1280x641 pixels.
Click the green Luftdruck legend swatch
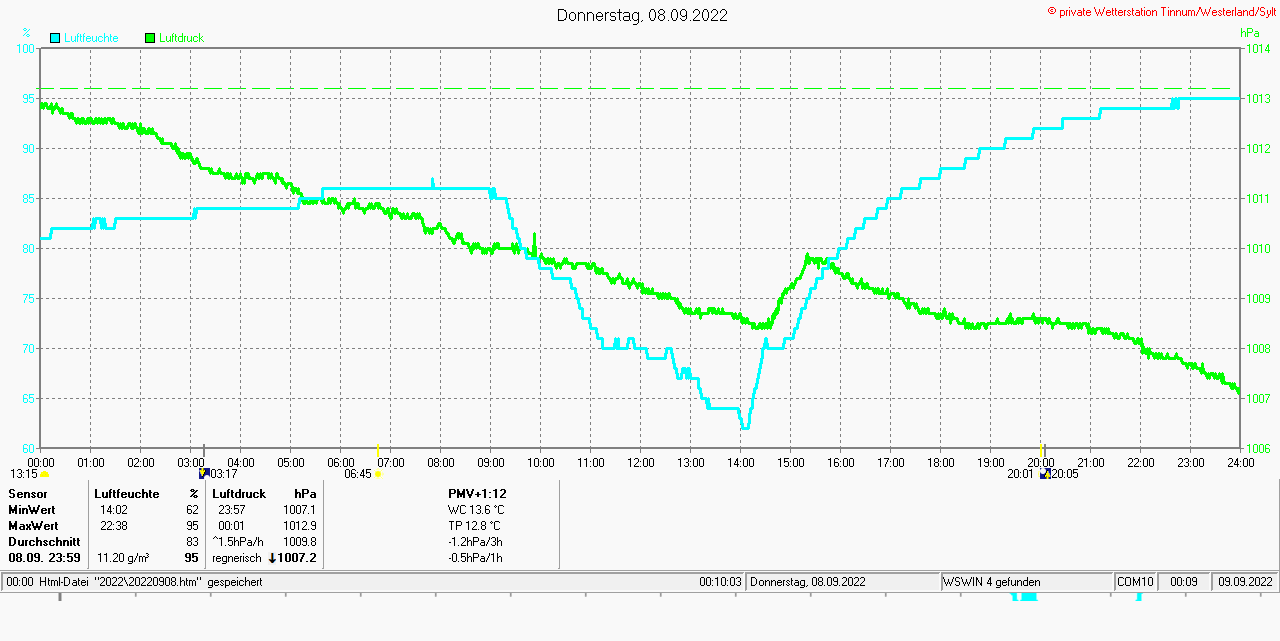[x=150, y=38]
